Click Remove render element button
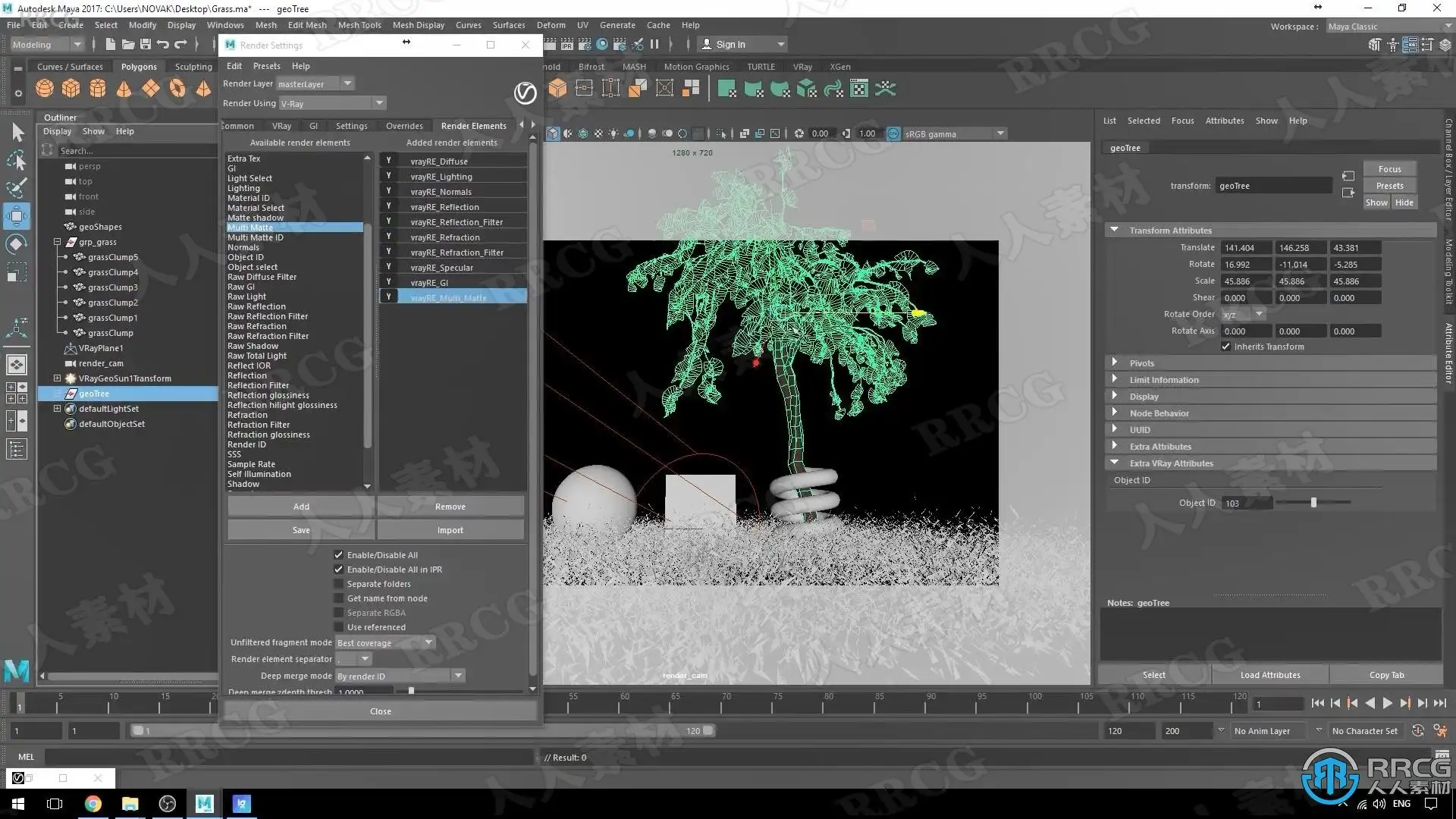 (x=450, y=507)
